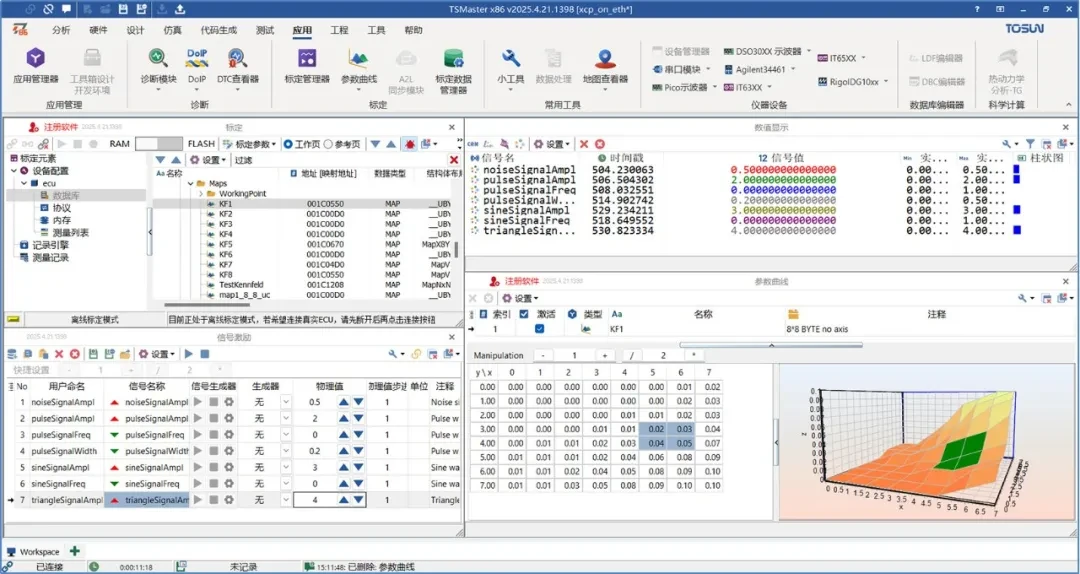Screen dimensions: 1080x574
Task: Open the 生成器 dropdown for pulseSignalAmpl
Action: click(x=284, y=418)
